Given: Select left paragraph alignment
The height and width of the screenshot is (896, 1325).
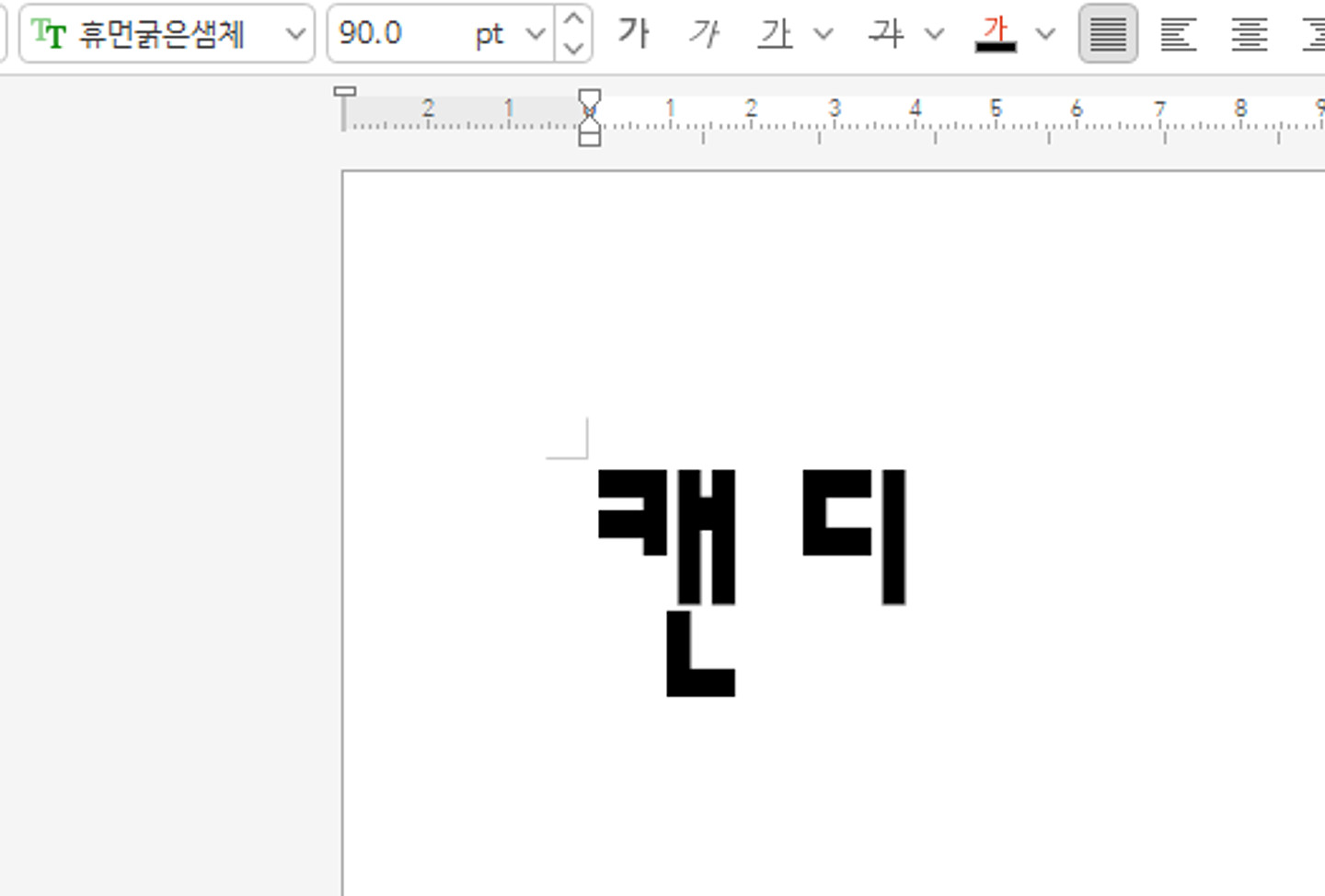Looking at the screenshot, I should 1178,34.
